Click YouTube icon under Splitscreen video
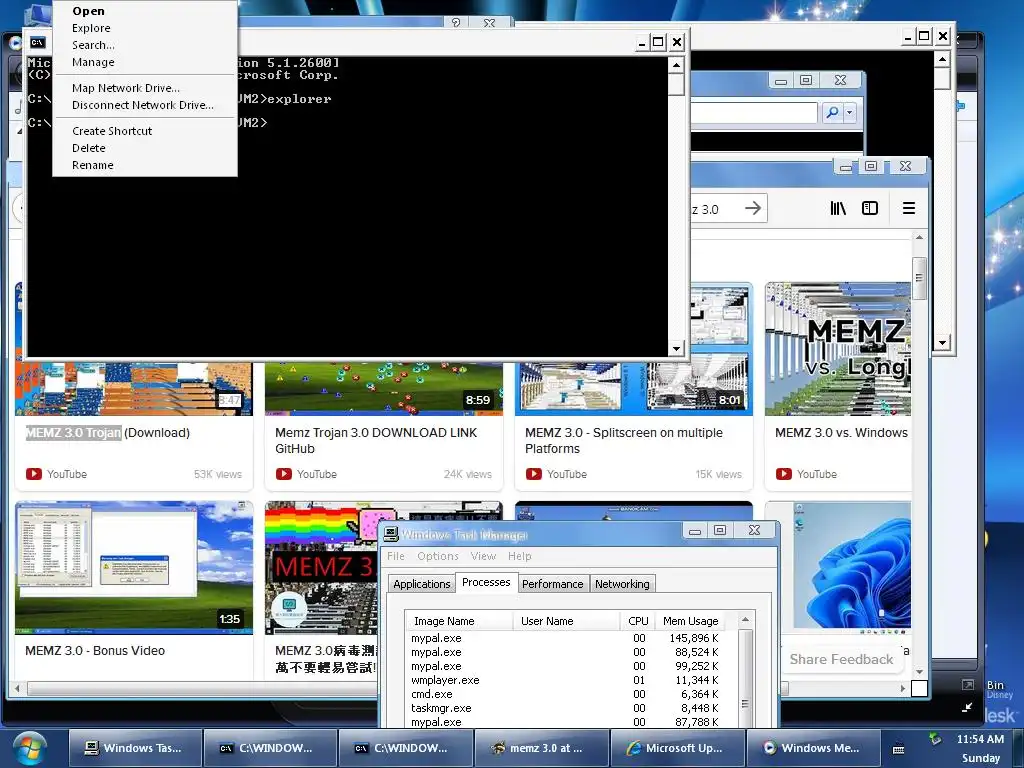Image resolution: width=1024 pixels, height=768 pixels. pos(534,474)
